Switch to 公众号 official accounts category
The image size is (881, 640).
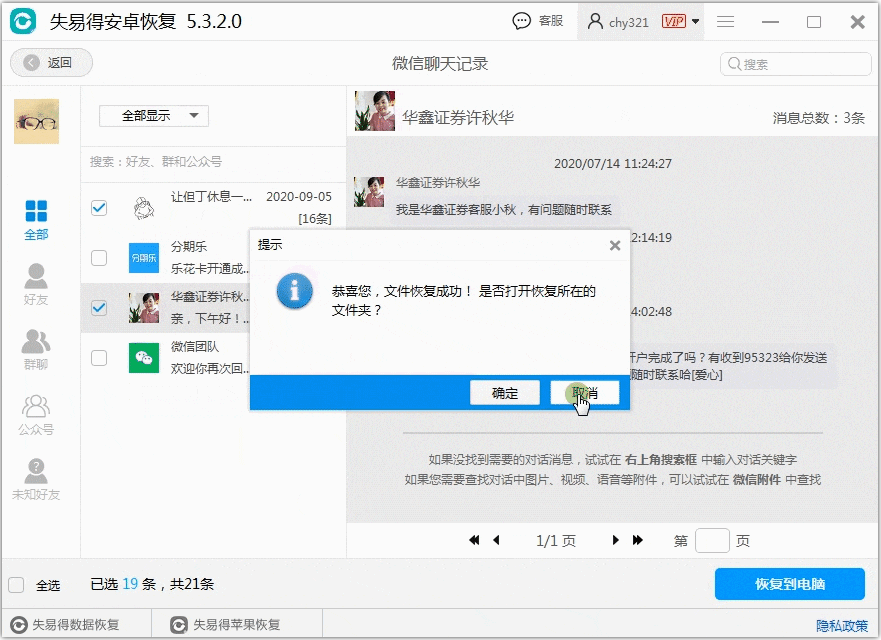[x=36, y=415]
